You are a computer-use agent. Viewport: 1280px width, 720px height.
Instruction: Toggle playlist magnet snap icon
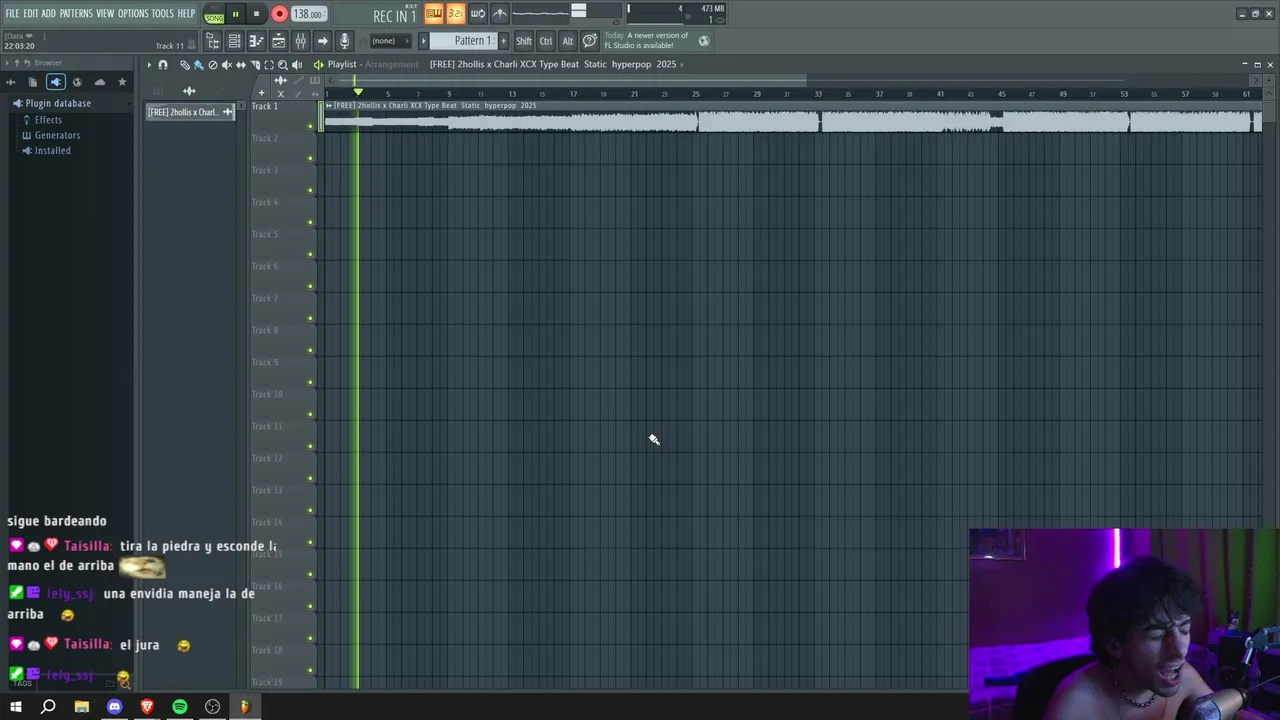163,65
